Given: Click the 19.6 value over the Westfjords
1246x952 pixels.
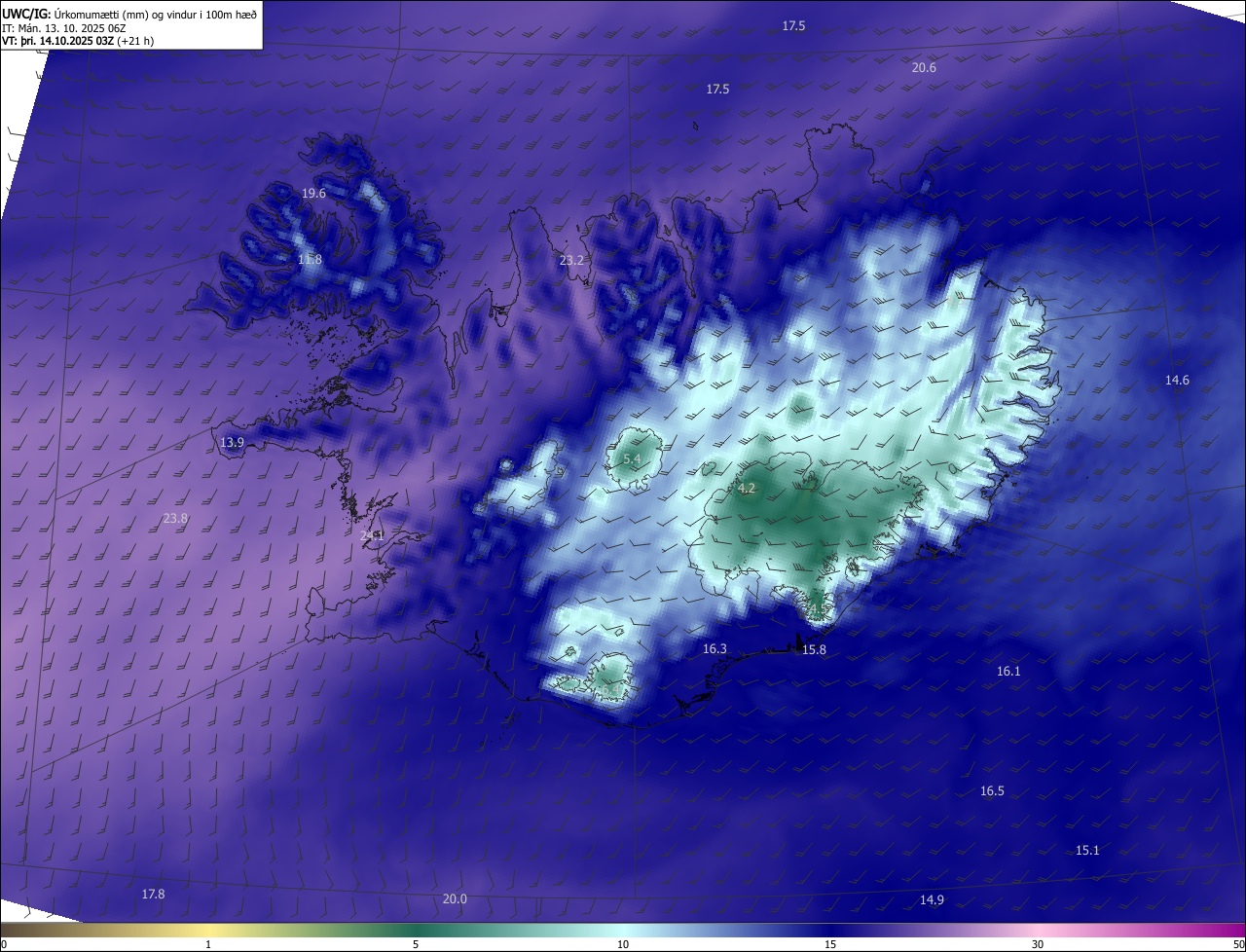Looking at the screenshot, I should [x=313, y=194].
